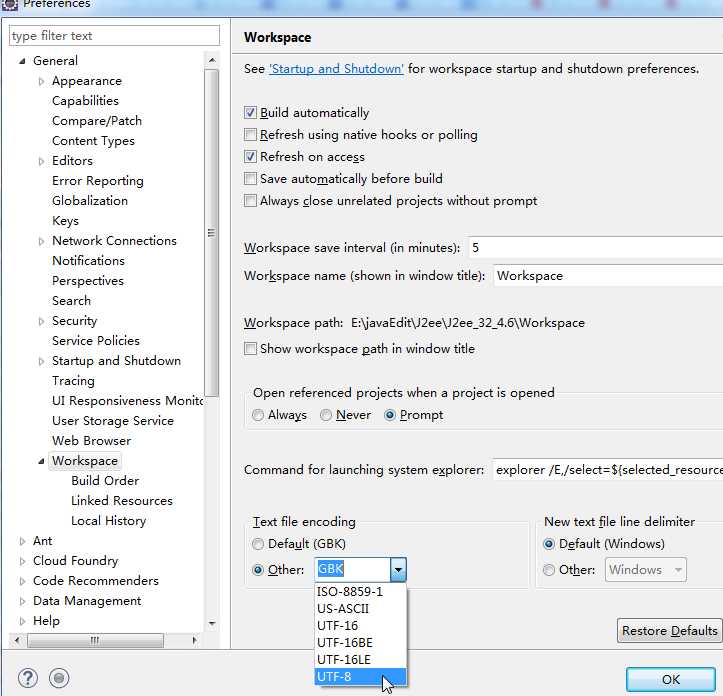Viewport: 723px width, 696px height.
Task: Choose Default (Windows) line delimiter
Action: (549, 544)
